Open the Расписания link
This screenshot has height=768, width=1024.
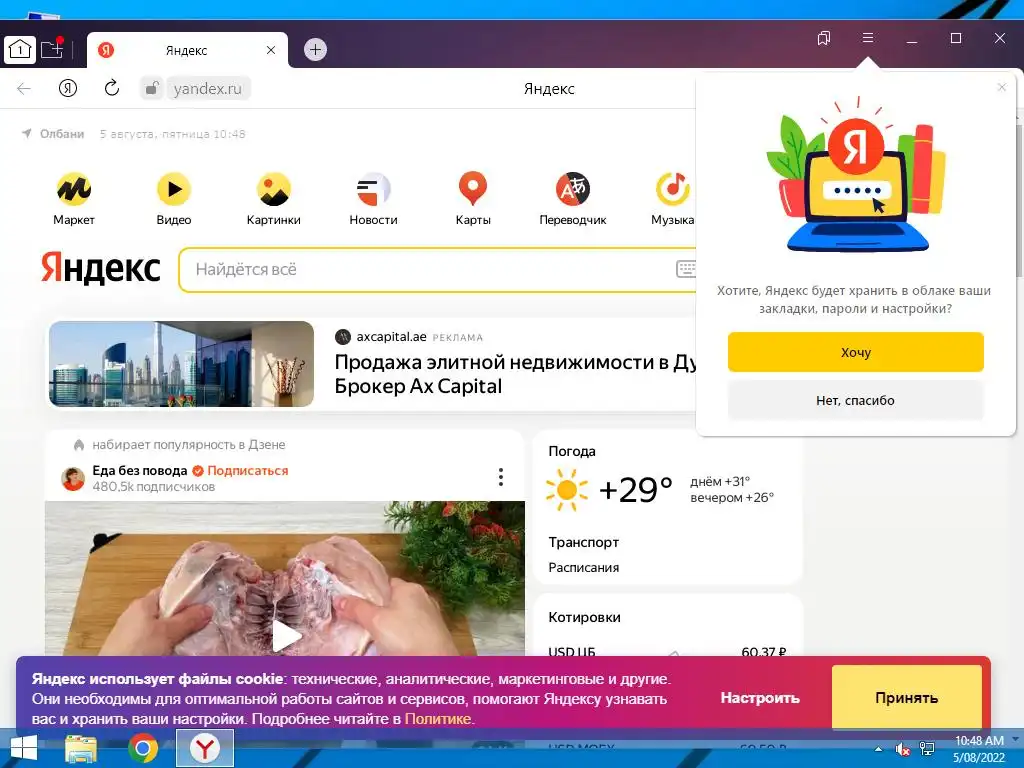point(584,568)
